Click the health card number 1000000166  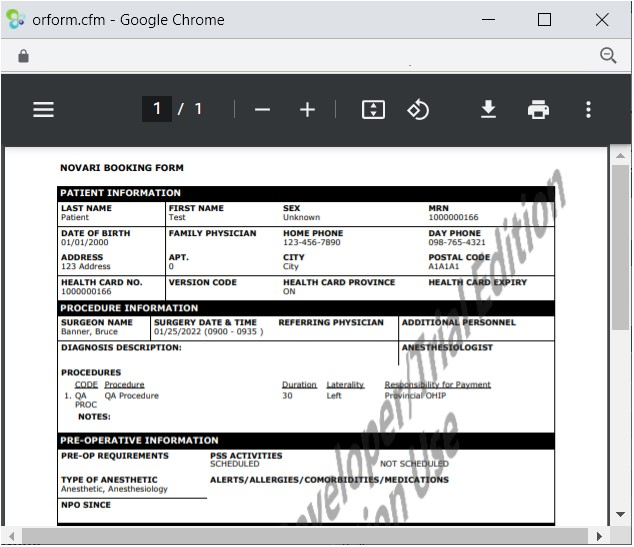coord(86,292)
